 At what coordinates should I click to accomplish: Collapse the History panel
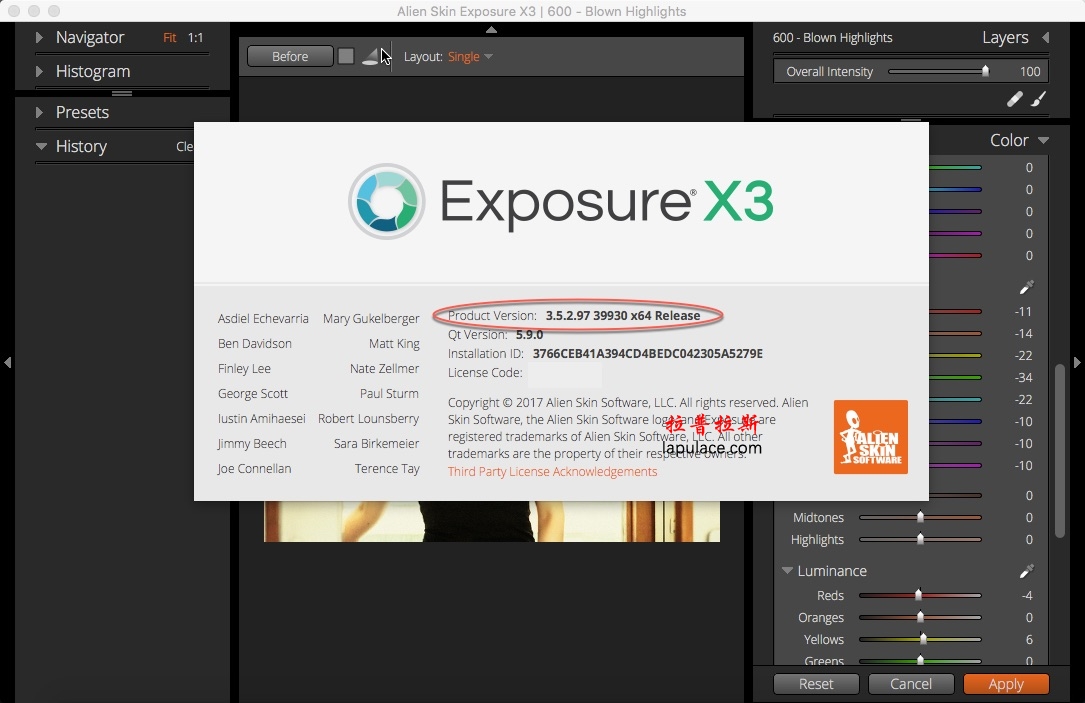41,146
